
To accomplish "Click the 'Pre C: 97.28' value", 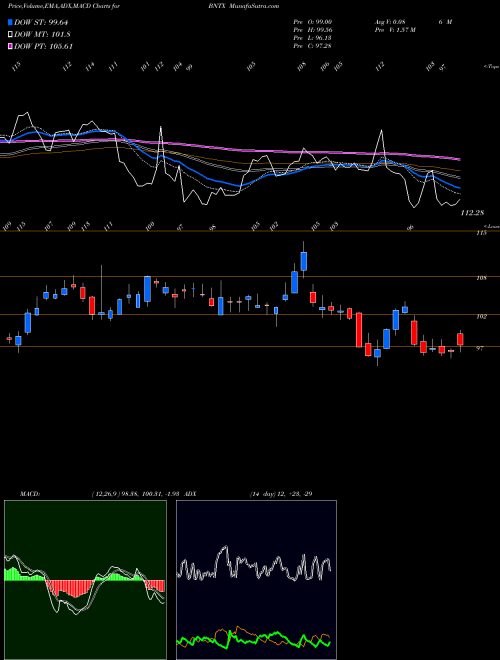I will click(312, 46).
